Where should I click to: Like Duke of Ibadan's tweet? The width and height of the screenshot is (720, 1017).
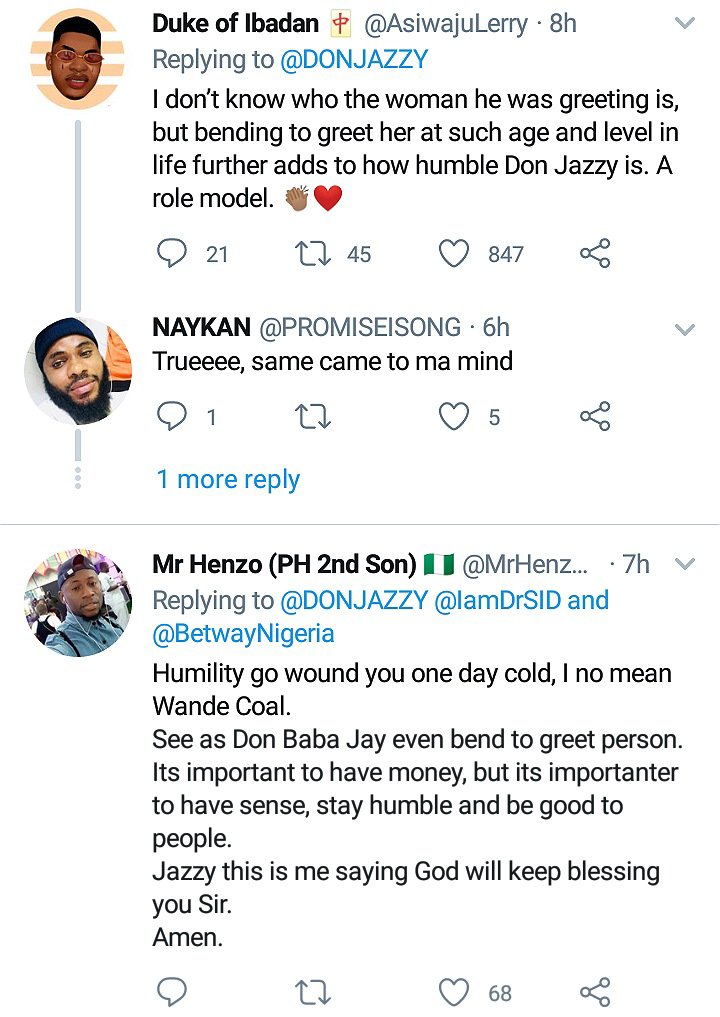(x=455, y=254)
